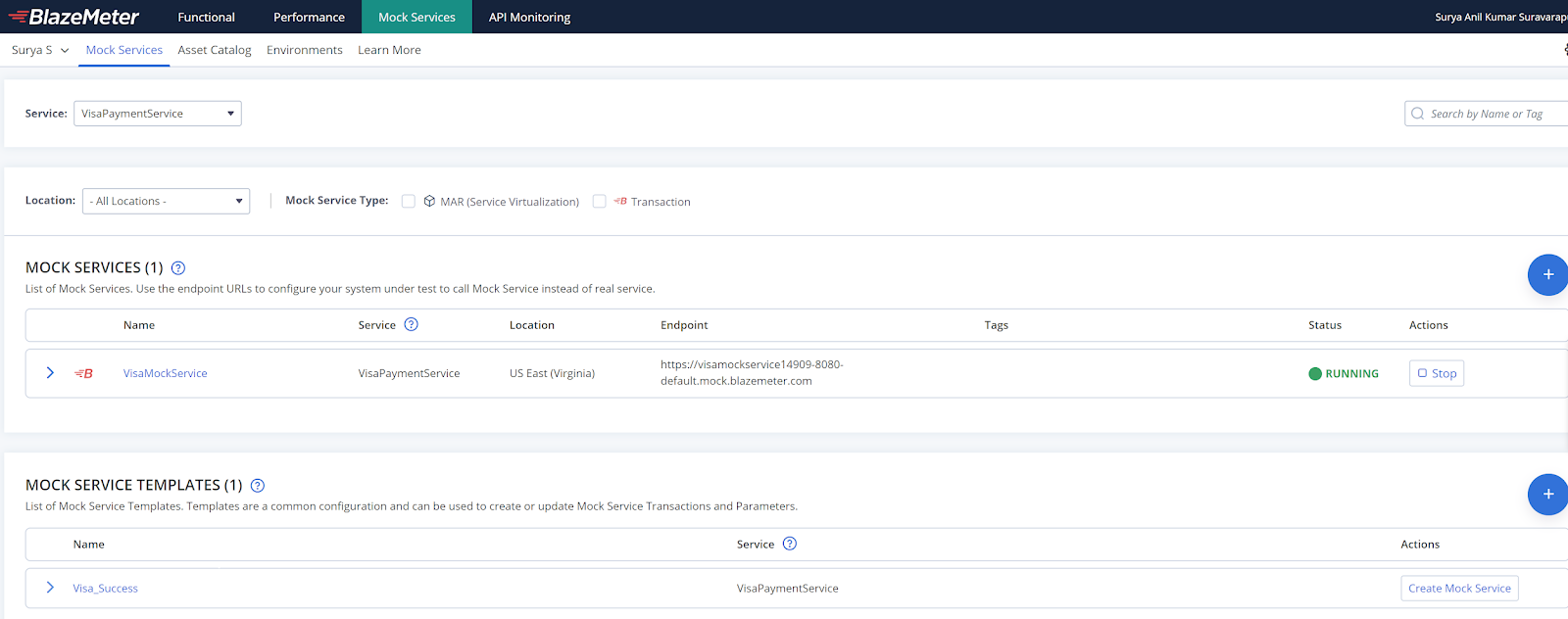The image size is (1568, 619).
Task: Open the Functional tab
Action: click(x=206, y=17)
